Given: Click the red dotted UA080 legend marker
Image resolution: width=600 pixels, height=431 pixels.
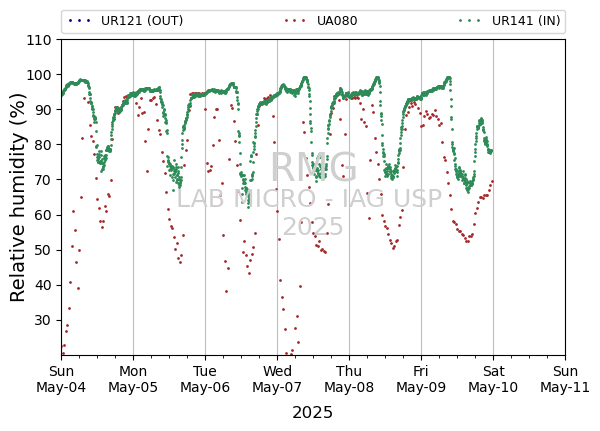Looking at the screenshot, I should (x=295, y=21).
